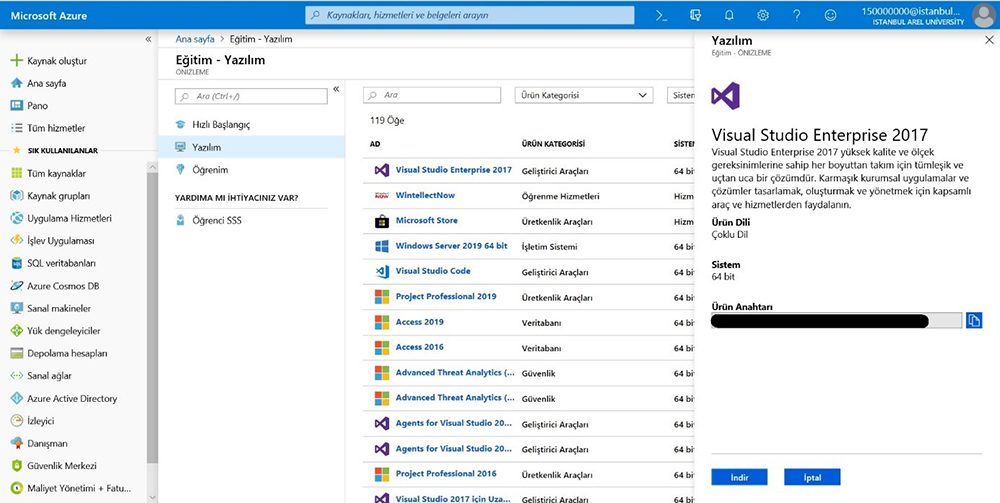
Task: Click the Windows Server 2019 row icon
Action: tap(382, 246)
